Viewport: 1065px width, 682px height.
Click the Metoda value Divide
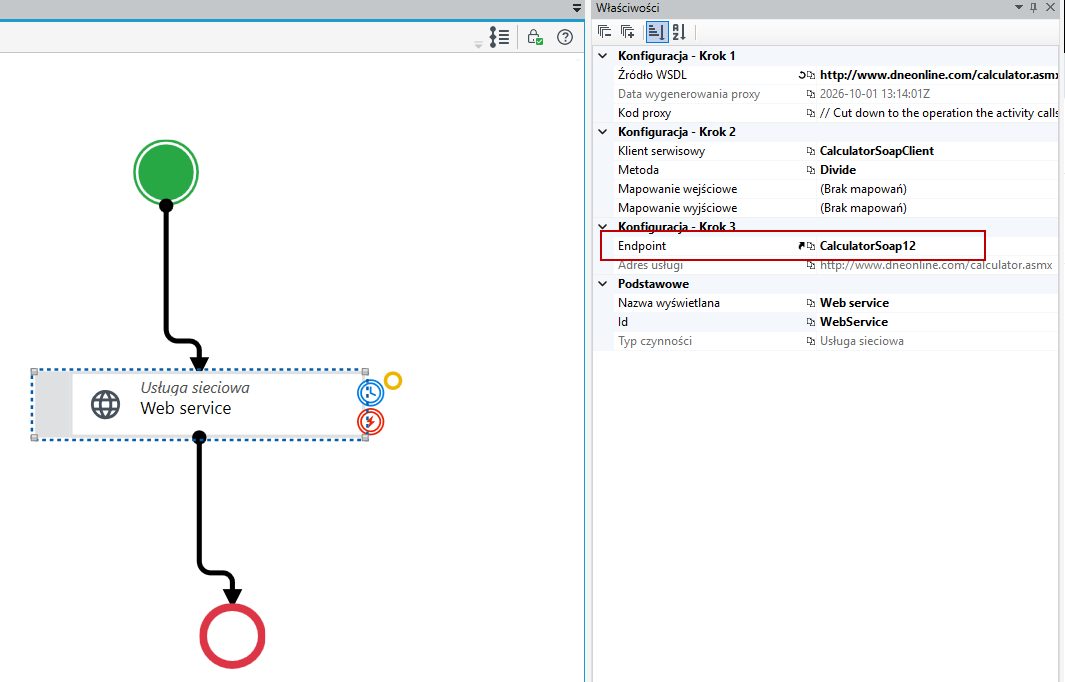[x=837, y=170]
